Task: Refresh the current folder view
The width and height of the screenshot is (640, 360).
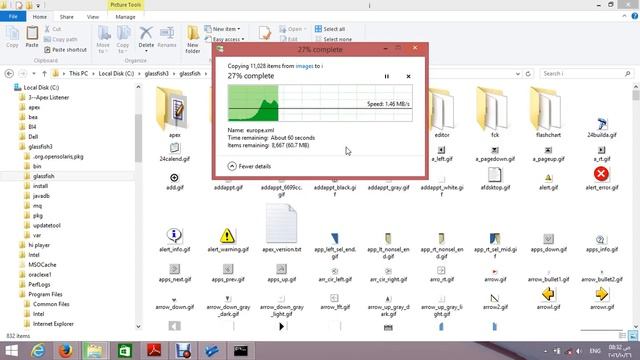Action: (x=528, y=73)
